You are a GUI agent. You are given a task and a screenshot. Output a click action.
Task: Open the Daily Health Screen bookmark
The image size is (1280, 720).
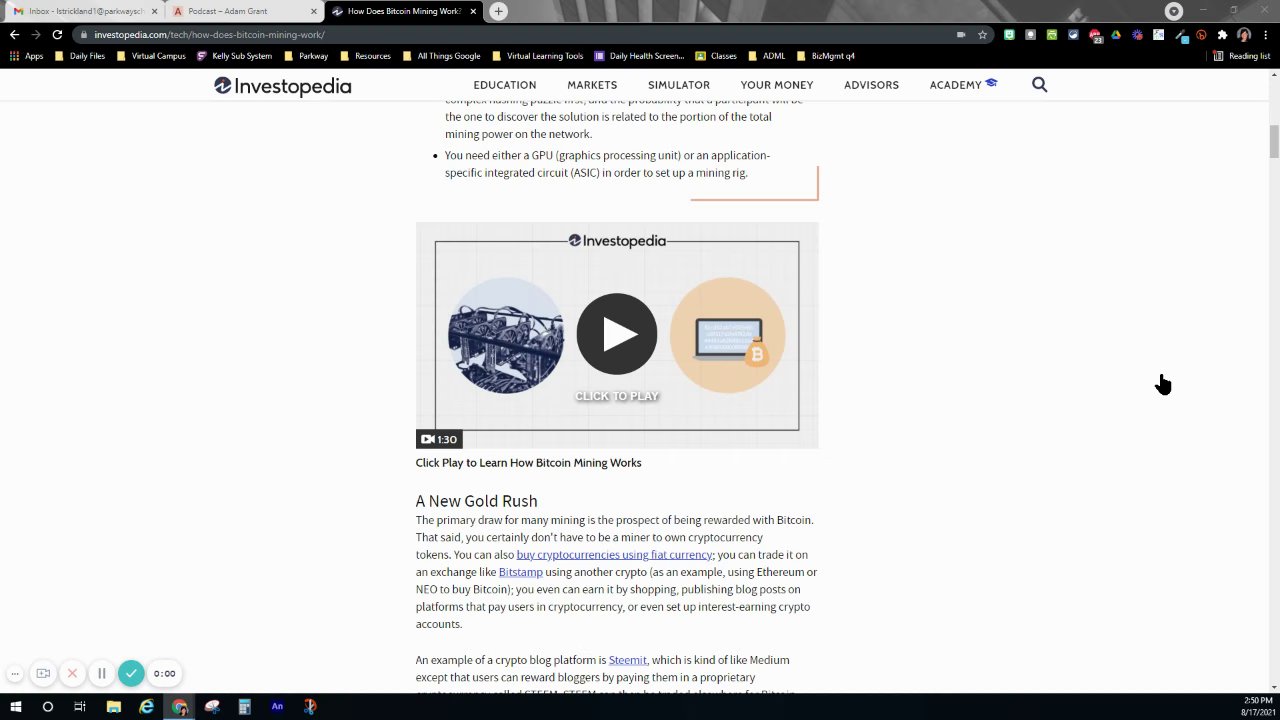coord(640,56)
